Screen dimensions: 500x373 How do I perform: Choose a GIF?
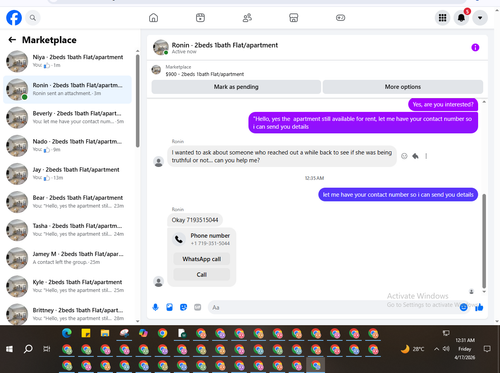tap(198, 307)
